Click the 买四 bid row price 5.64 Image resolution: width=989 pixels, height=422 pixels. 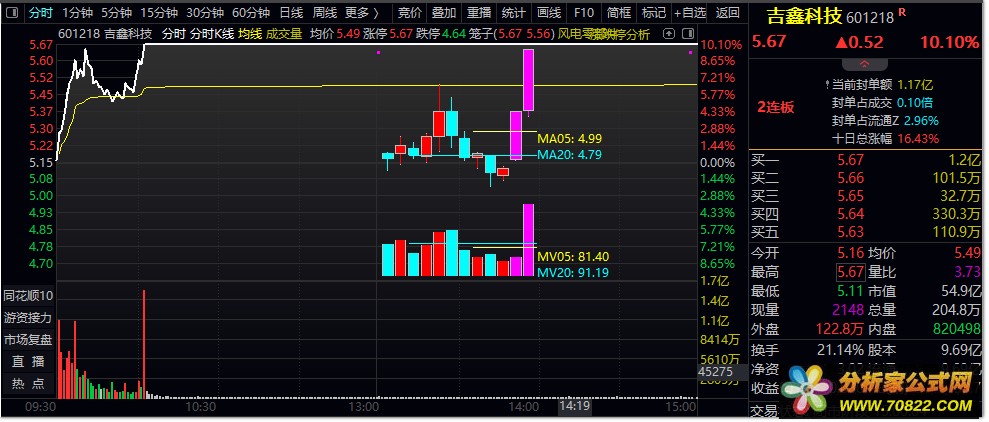(851, 213)
